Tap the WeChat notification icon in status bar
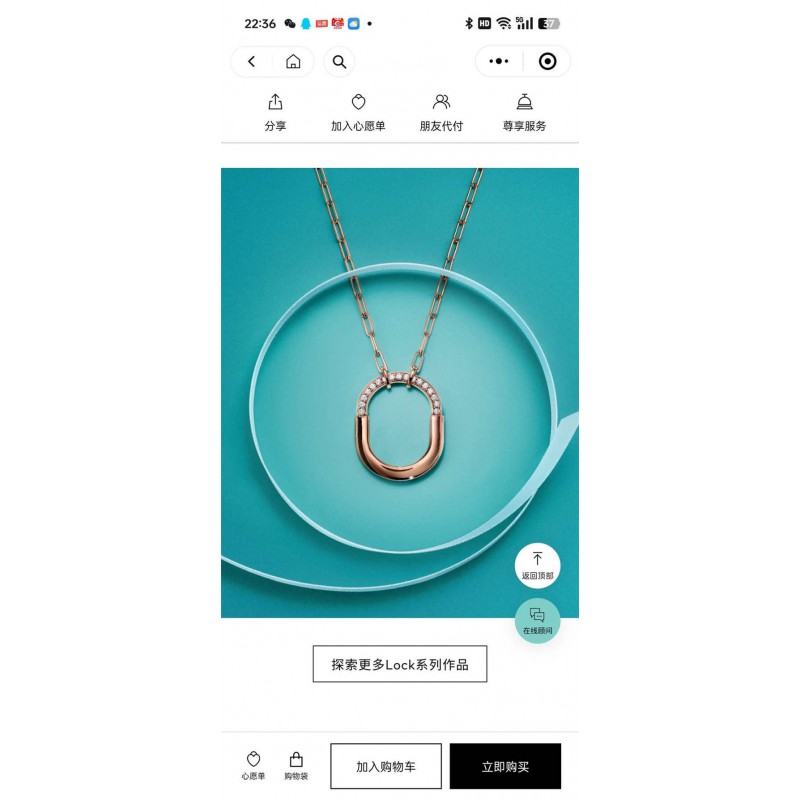Image resolution: width=800 pixels, height=800 pixels. pos(290,23)
